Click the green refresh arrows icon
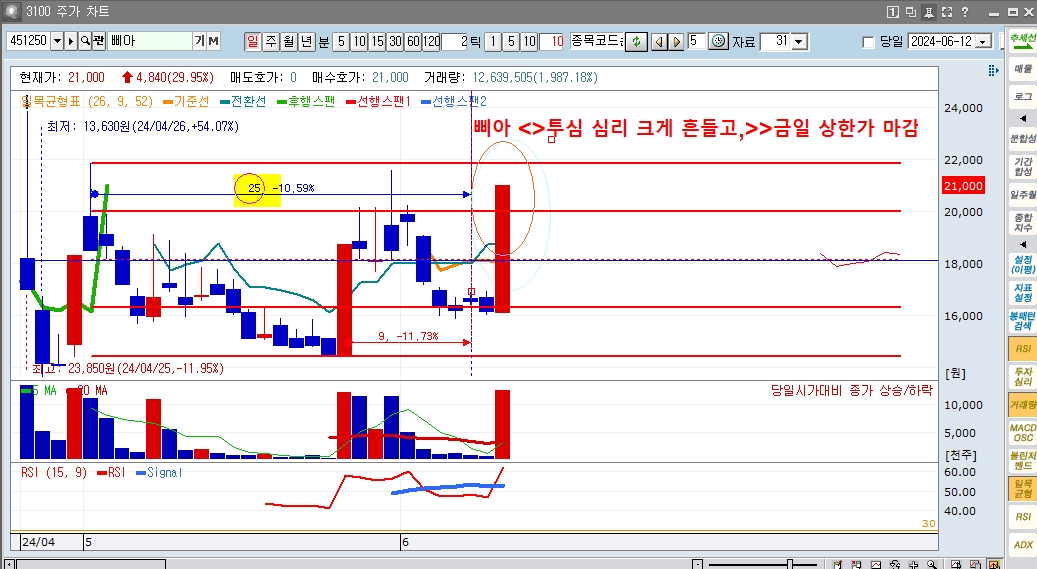 pos(636,42)
